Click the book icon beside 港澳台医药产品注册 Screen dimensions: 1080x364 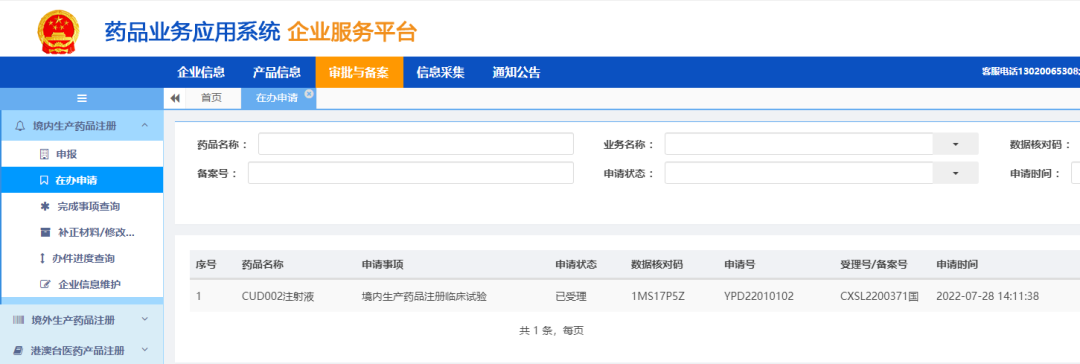(x=19, y=350)
